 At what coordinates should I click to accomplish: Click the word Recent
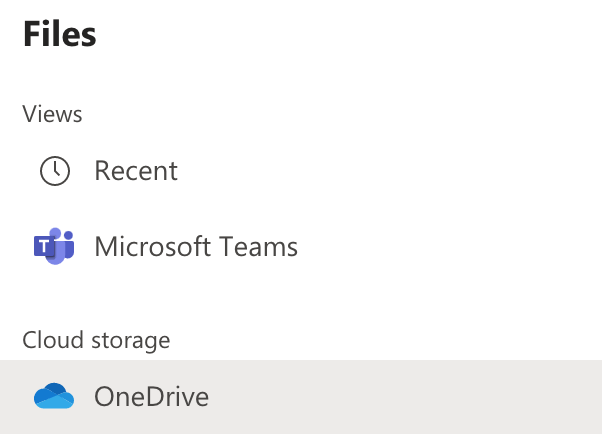click(136, 171)
